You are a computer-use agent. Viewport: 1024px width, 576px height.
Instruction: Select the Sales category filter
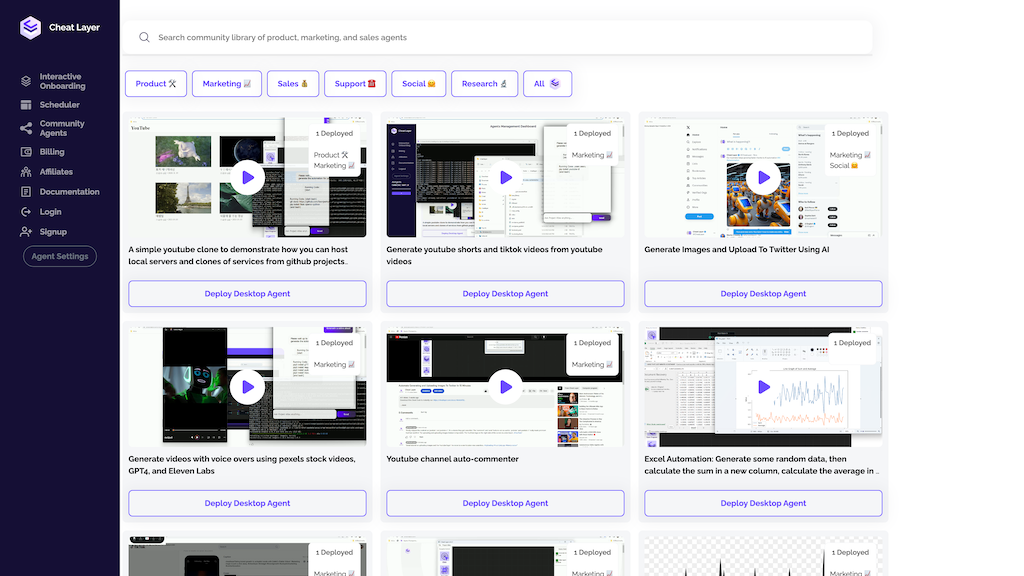tap(293, 84)
